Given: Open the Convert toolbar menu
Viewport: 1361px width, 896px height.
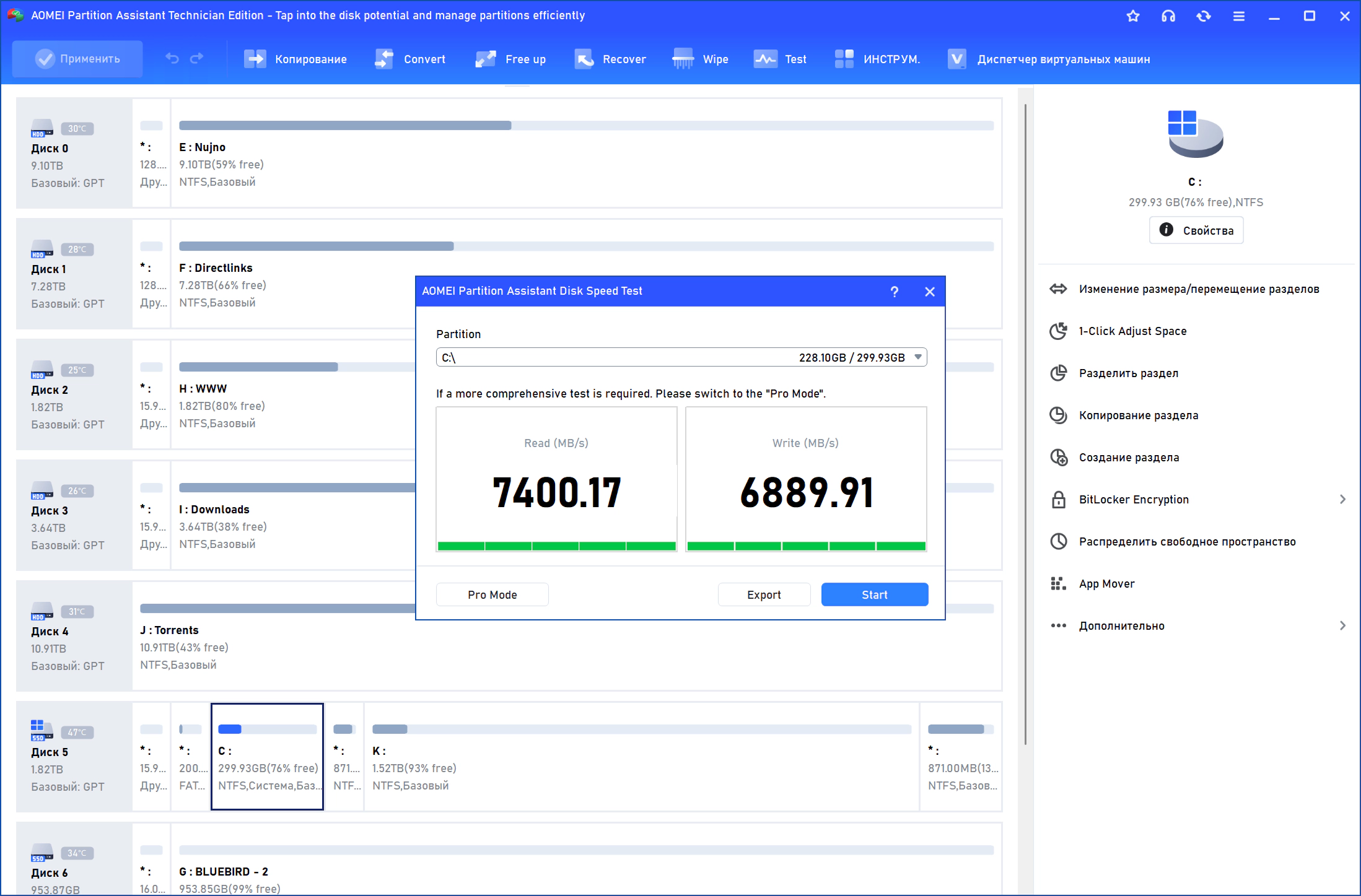Looking at the screenshot, I should 410,59.
